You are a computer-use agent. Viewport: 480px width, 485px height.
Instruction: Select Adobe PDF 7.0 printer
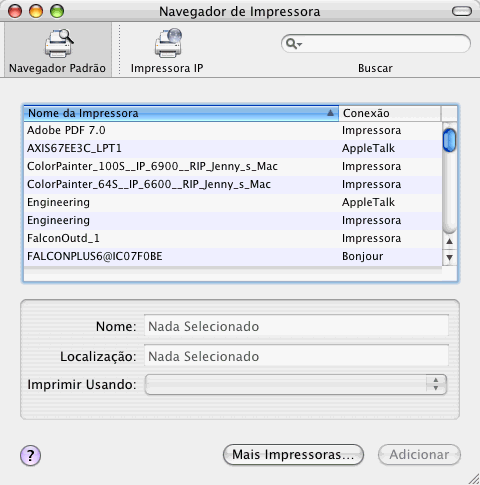233,130
